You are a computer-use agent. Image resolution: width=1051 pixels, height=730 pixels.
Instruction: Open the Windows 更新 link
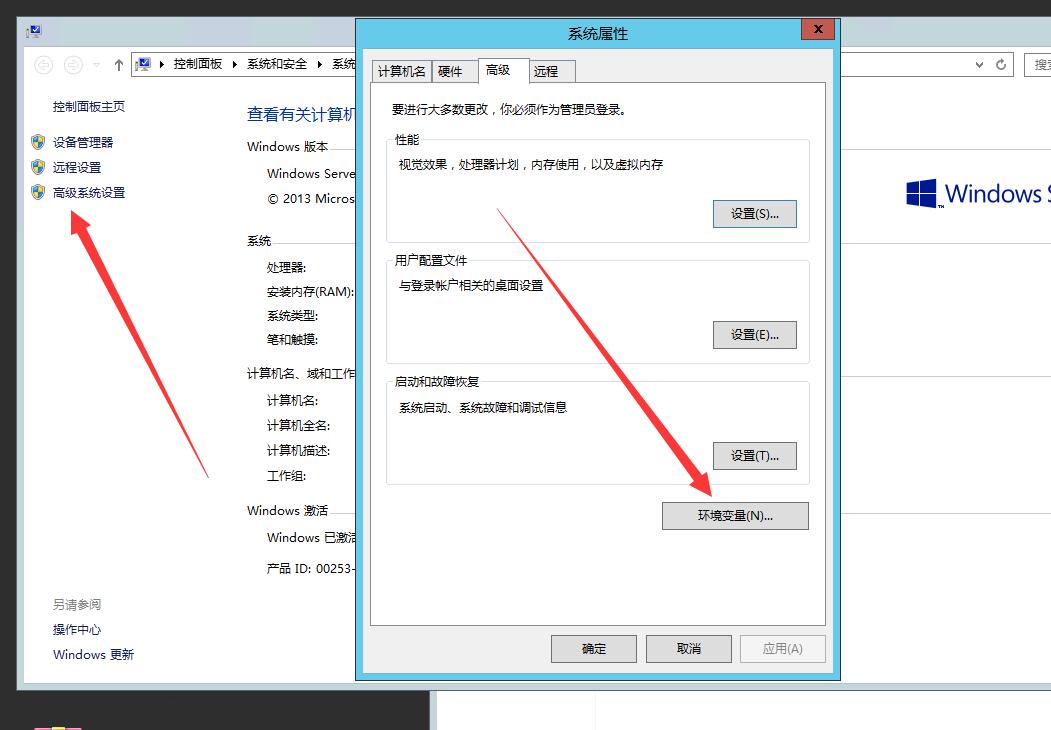point(93,655)
